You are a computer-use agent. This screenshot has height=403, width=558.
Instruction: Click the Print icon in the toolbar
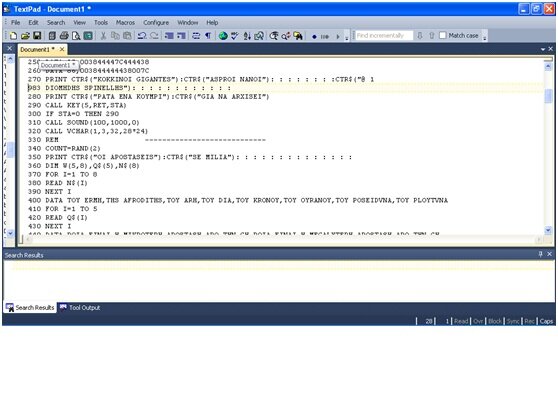pyautogui.click(x=64, y=36)
